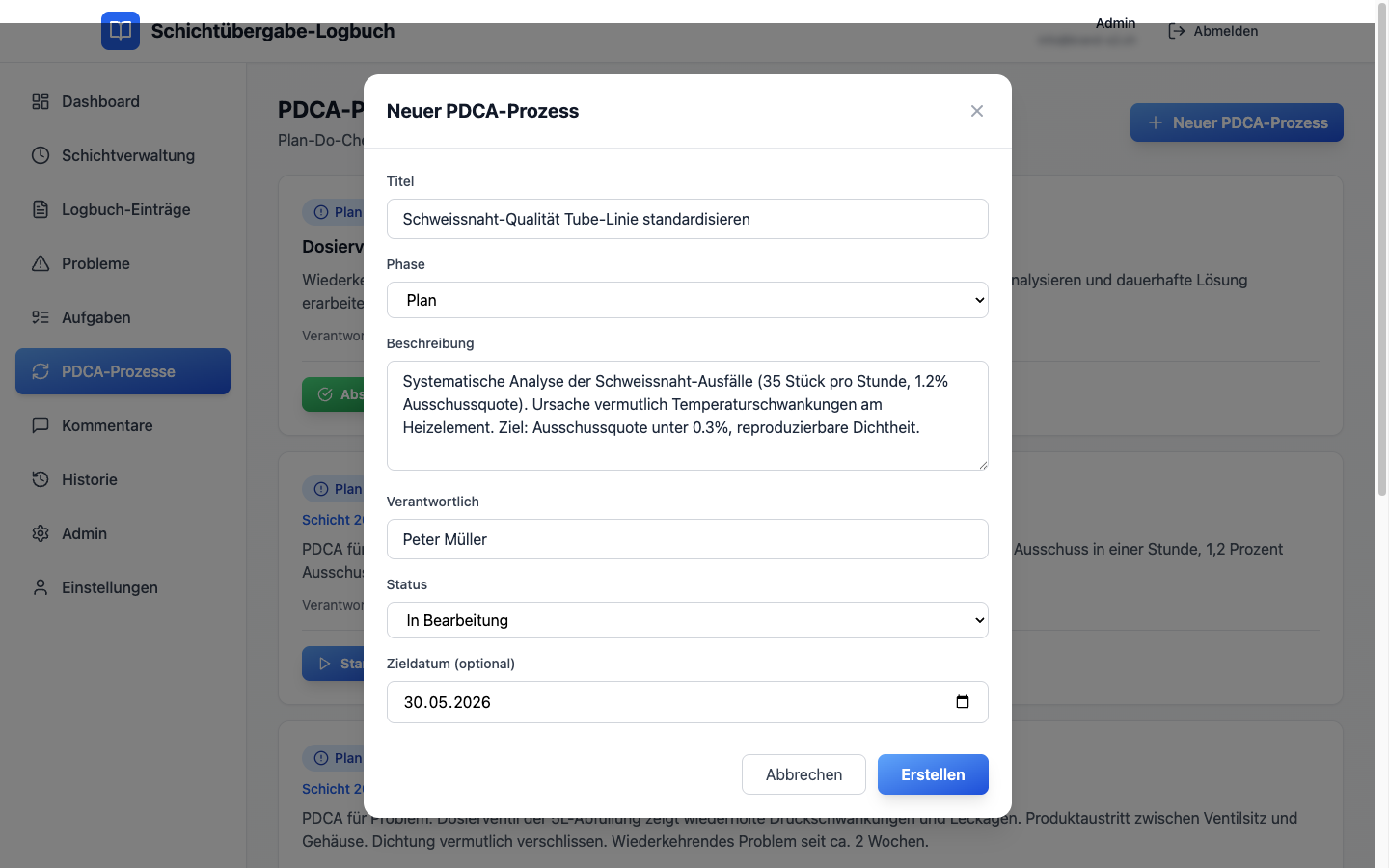This screenshot has width=1389, height=868.
Task: Open the Einstellungen menu item
Action: 109,587
